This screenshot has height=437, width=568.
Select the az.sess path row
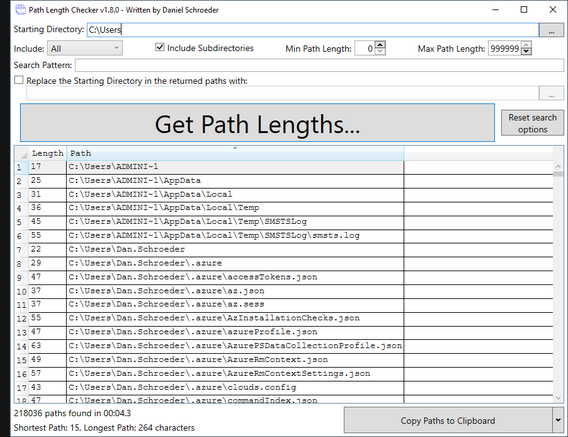point(235,305)
